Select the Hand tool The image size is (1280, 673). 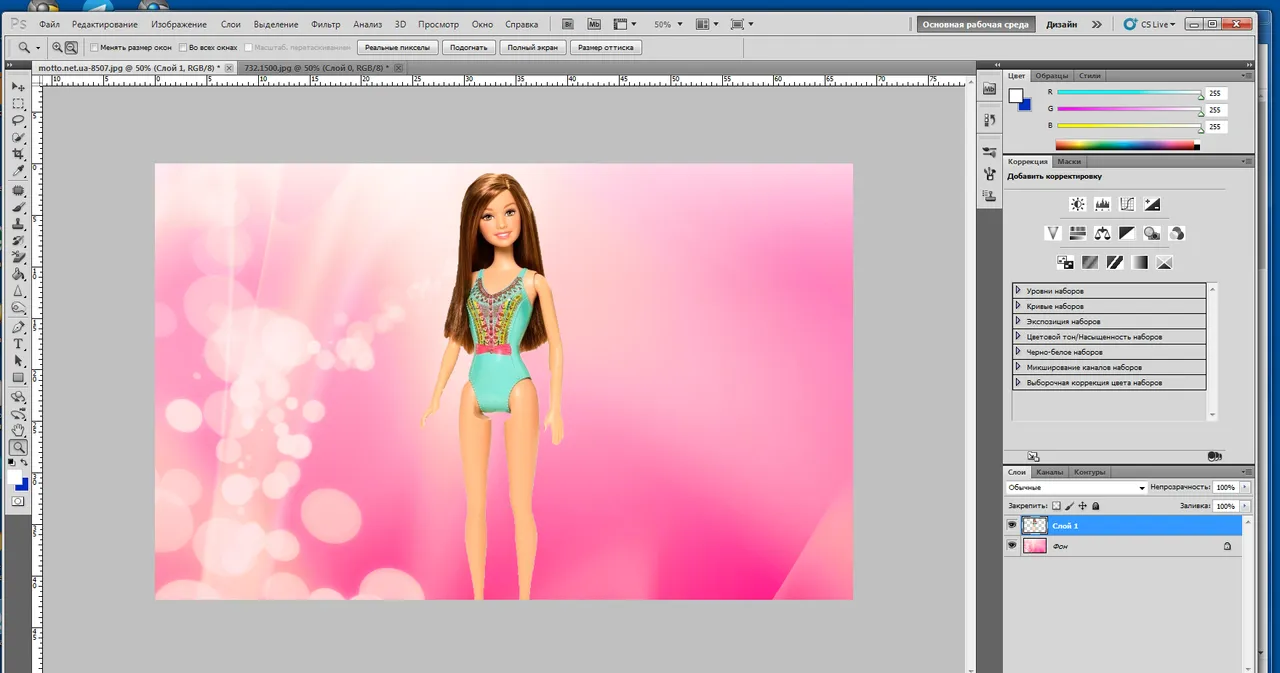[x=18, y=431]
